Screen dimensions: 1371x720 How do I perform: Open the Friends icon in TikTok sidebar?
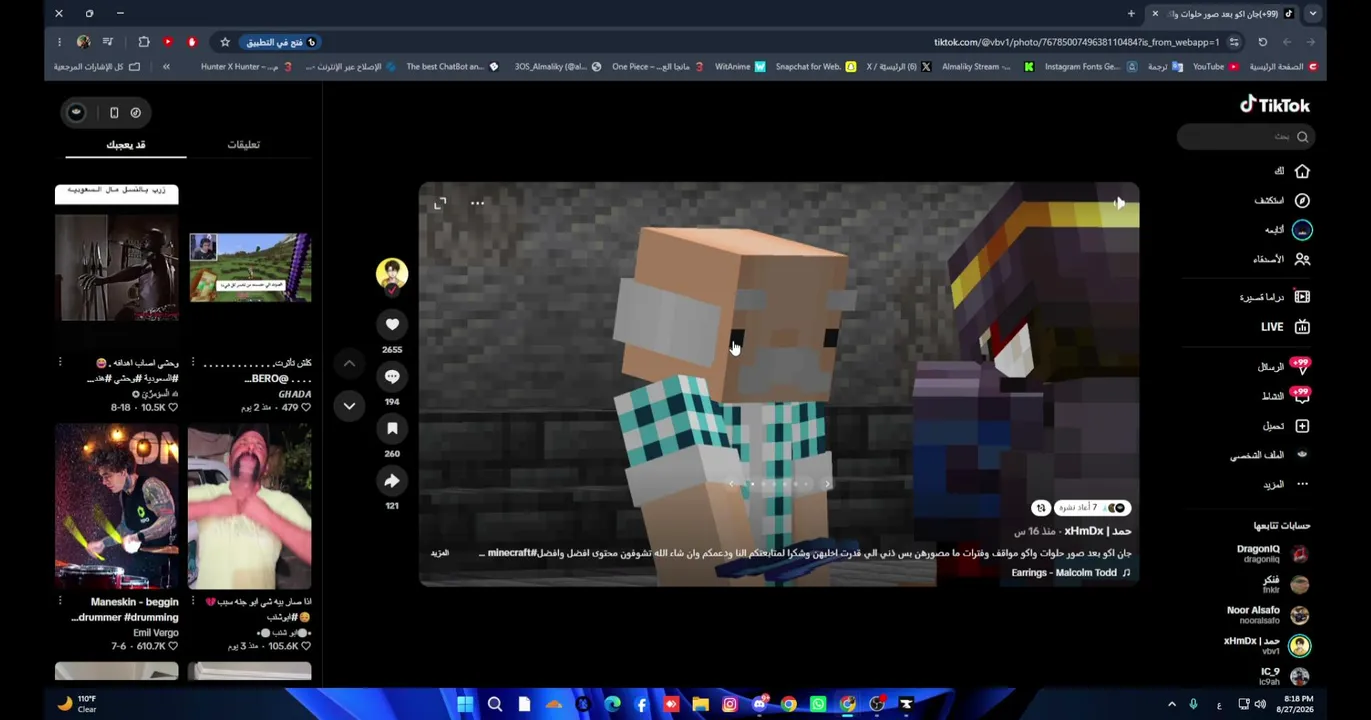tap(1302, 259)
